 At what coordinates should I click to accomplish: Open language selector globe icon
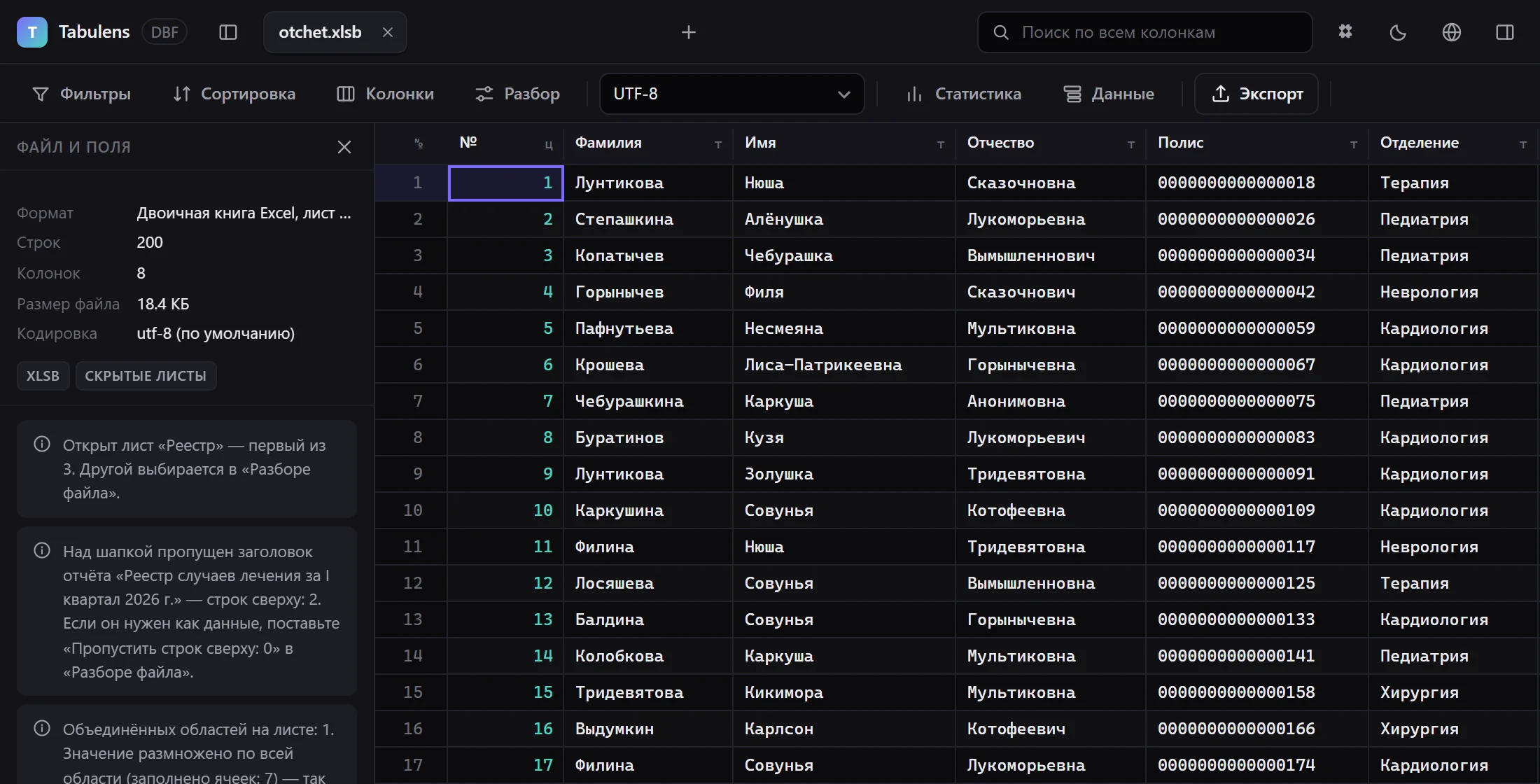(1452, 32)
